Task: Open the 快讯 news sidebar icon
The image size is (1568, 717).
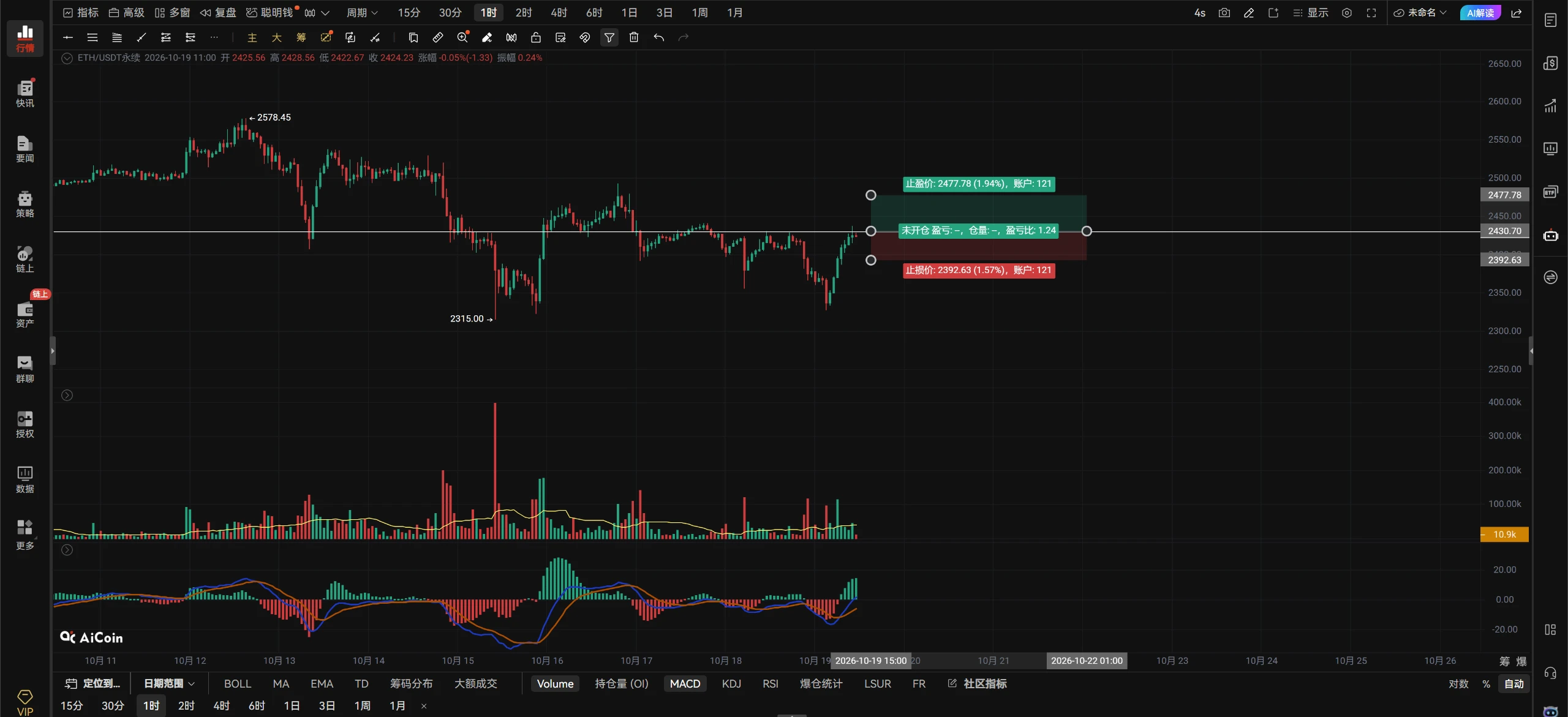Action: click(24, 93)
